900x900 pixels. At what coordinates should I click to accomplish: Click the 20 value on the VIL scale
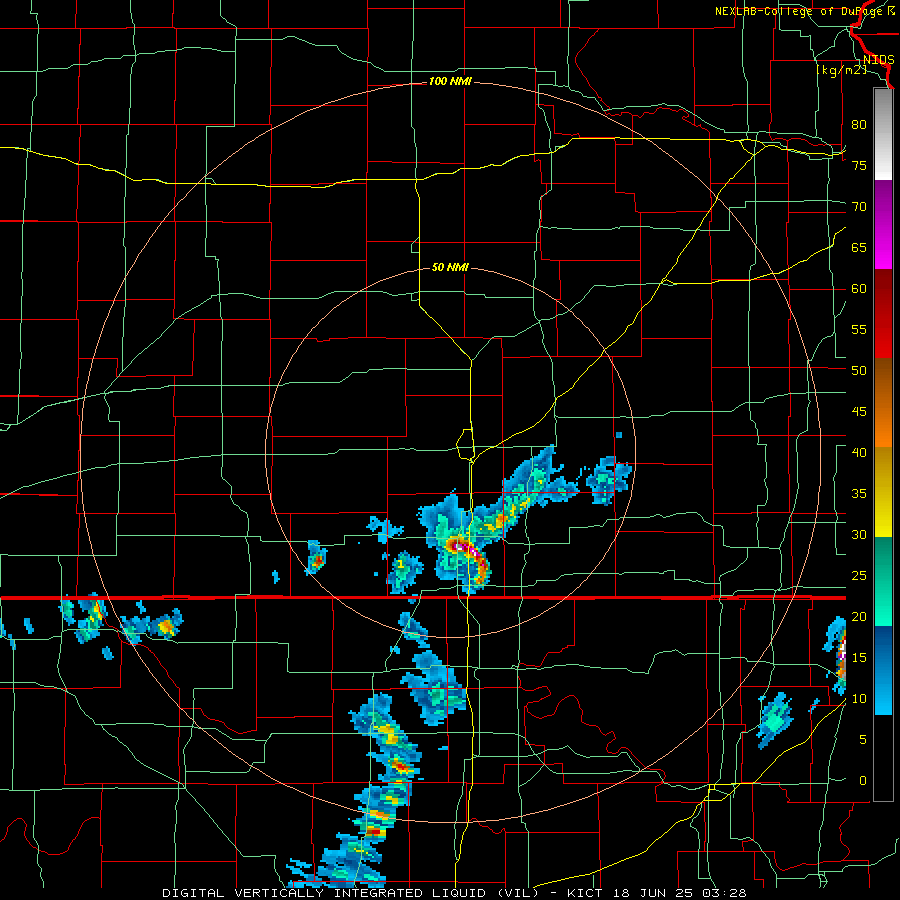[859, 616]
